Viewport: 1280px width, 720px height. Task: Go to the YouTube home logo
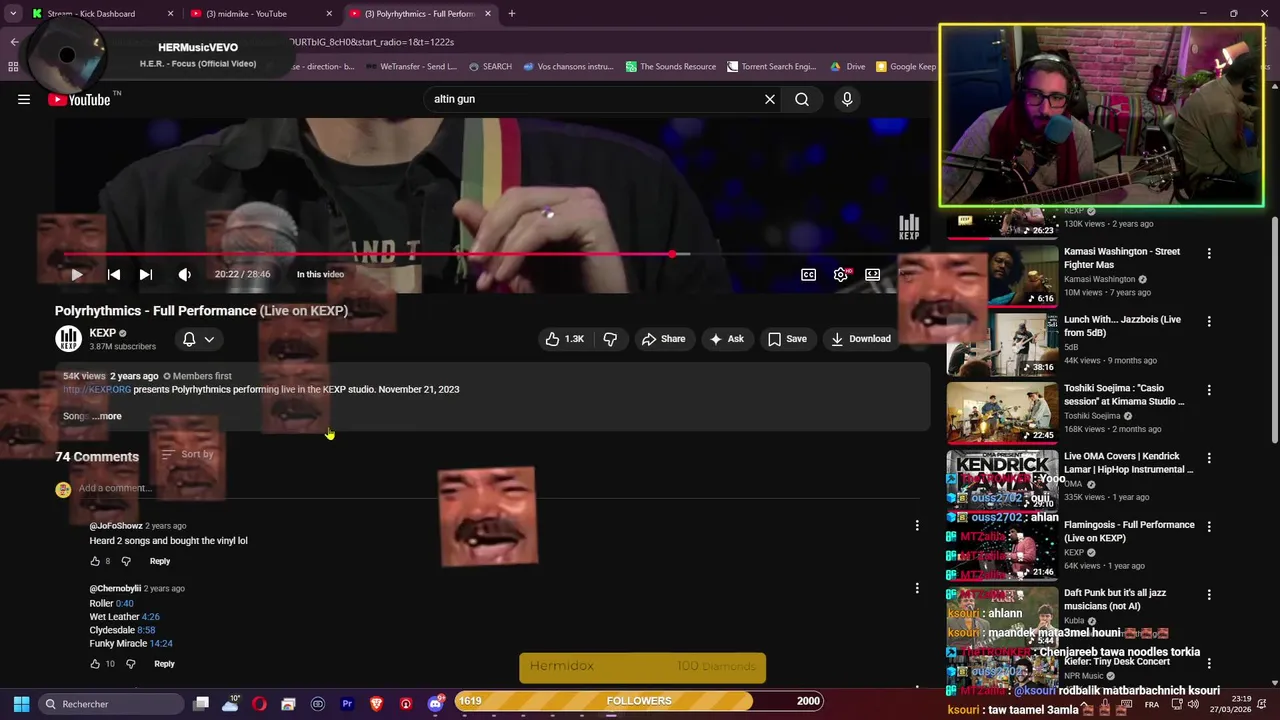point(79,99)
